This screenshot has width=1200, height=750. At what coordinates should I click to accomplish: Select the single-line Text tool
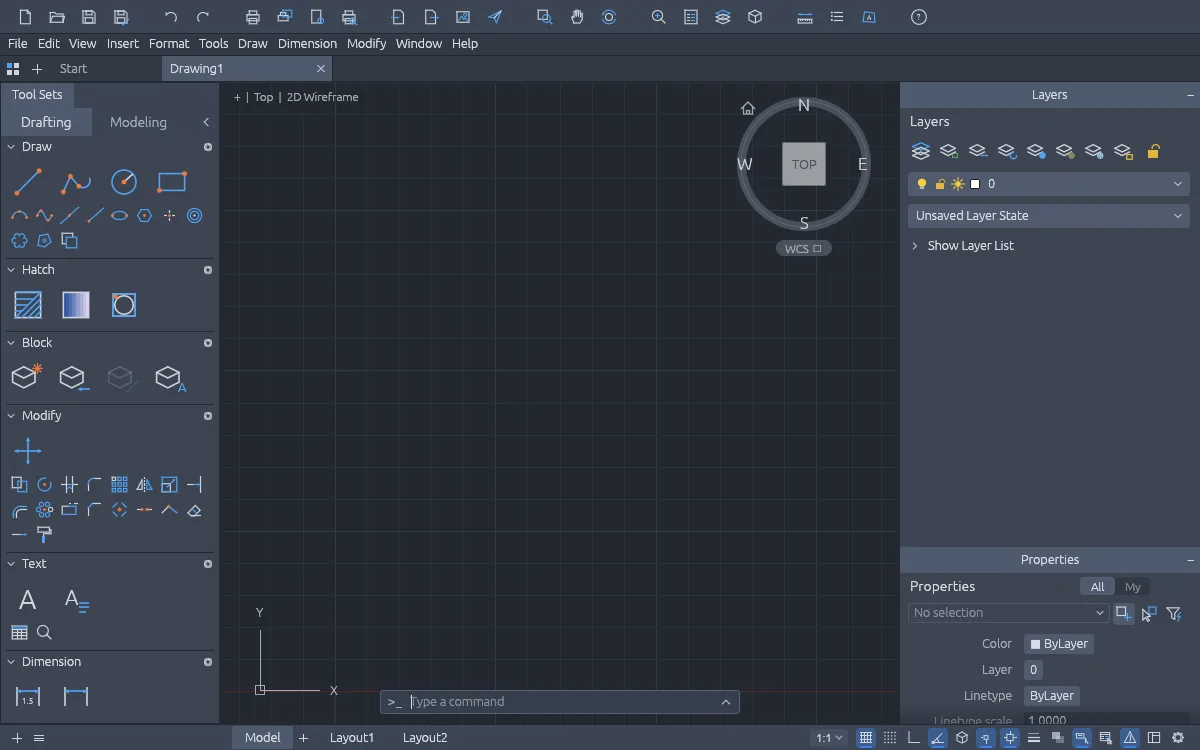pyautogui.click(x=28, y=600)
